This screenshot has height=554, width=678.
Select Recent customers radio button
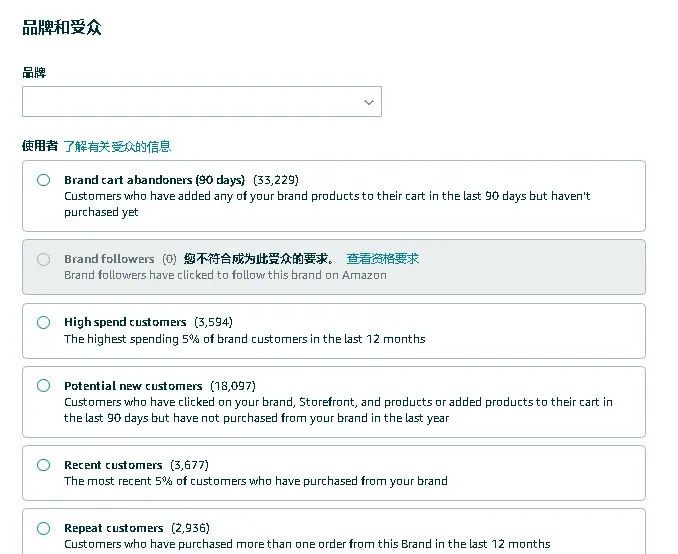click(43, 465)
